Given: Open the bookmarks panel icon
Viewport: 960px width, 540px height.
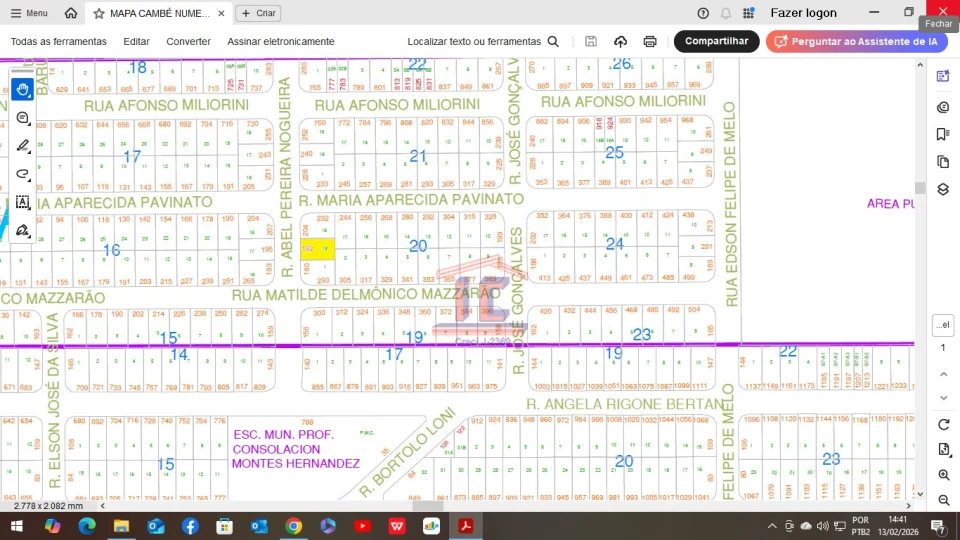Looking at the screenshot, I should click(x=943, y=134).
